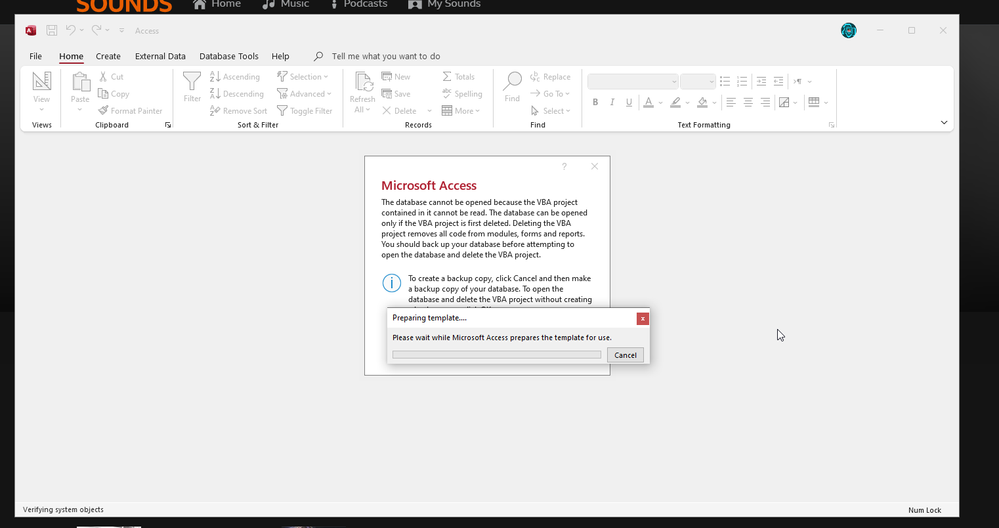Viewport: 999px width, 528px height.
Task: Click Remove Sort command
Action: pyautogui.click(x=238, y=111)
